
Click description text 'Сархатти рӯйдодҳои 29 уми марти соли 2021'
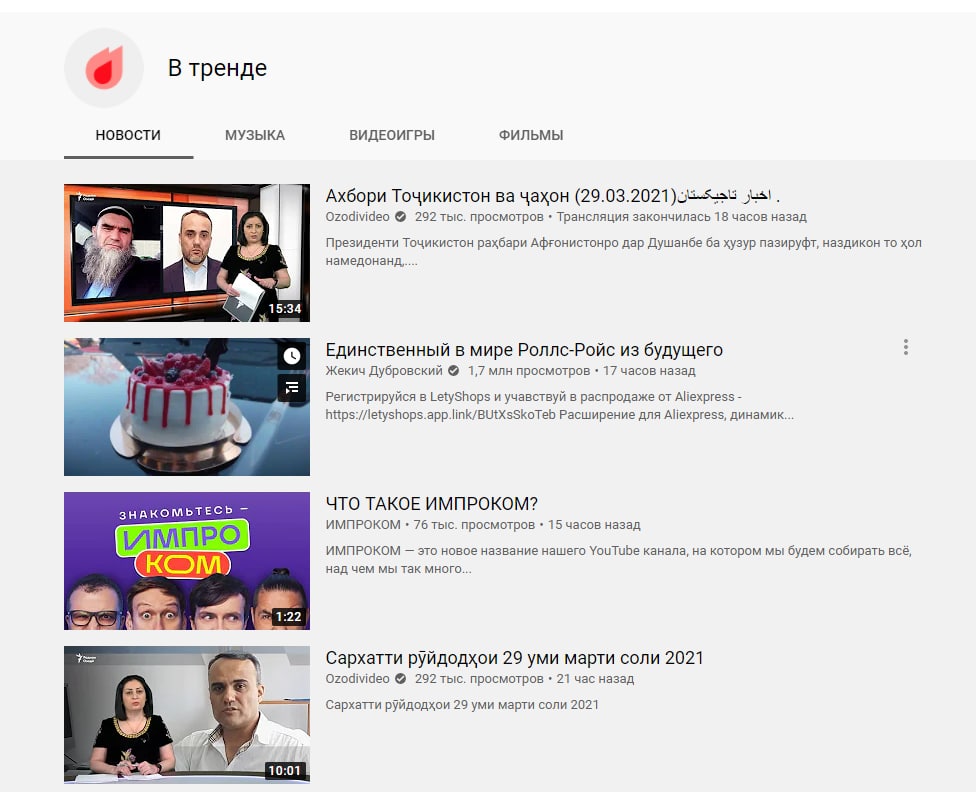(x=462, y=705)
